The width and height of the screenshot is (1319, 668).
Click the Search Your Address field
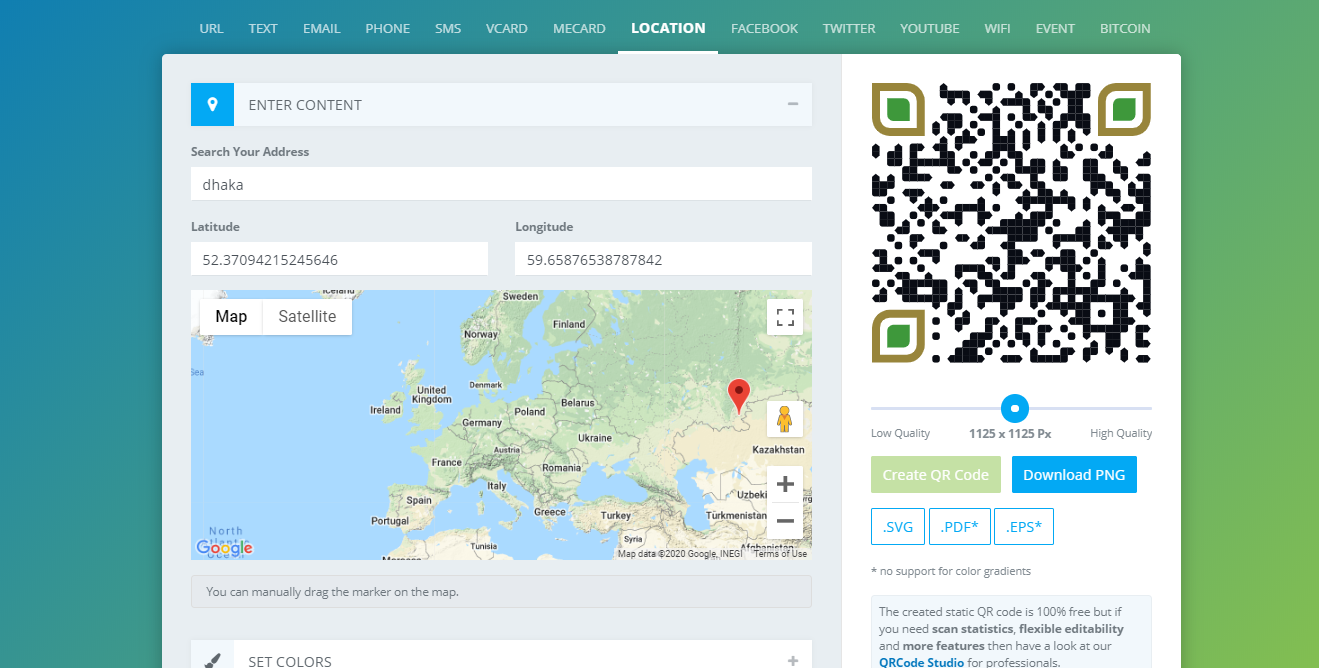(501, 184)
